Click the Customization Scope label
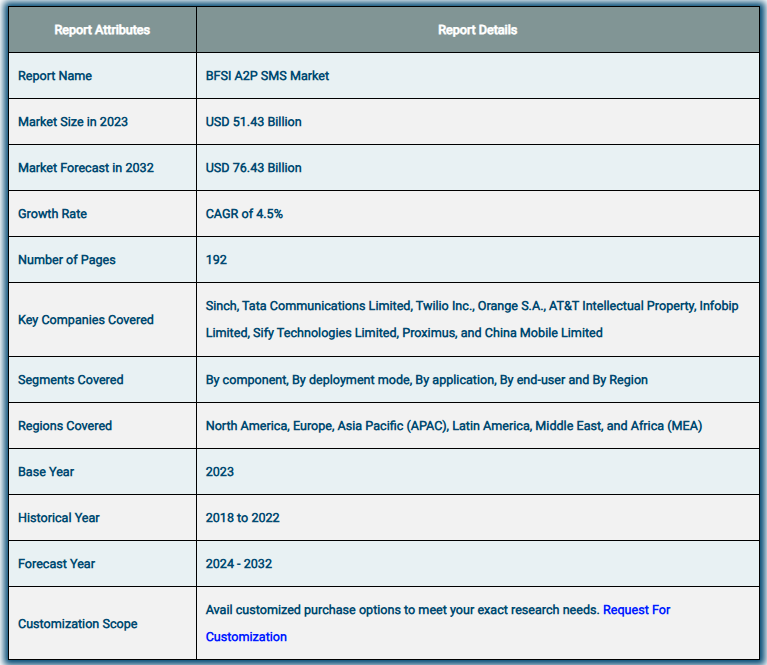 coord(78,624)
